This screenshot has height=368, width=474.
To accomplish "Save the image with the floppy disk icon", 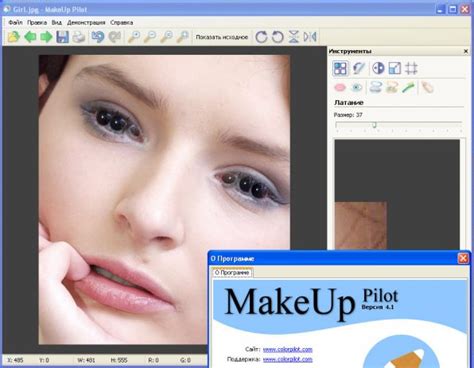I will [x=62, y=37].
